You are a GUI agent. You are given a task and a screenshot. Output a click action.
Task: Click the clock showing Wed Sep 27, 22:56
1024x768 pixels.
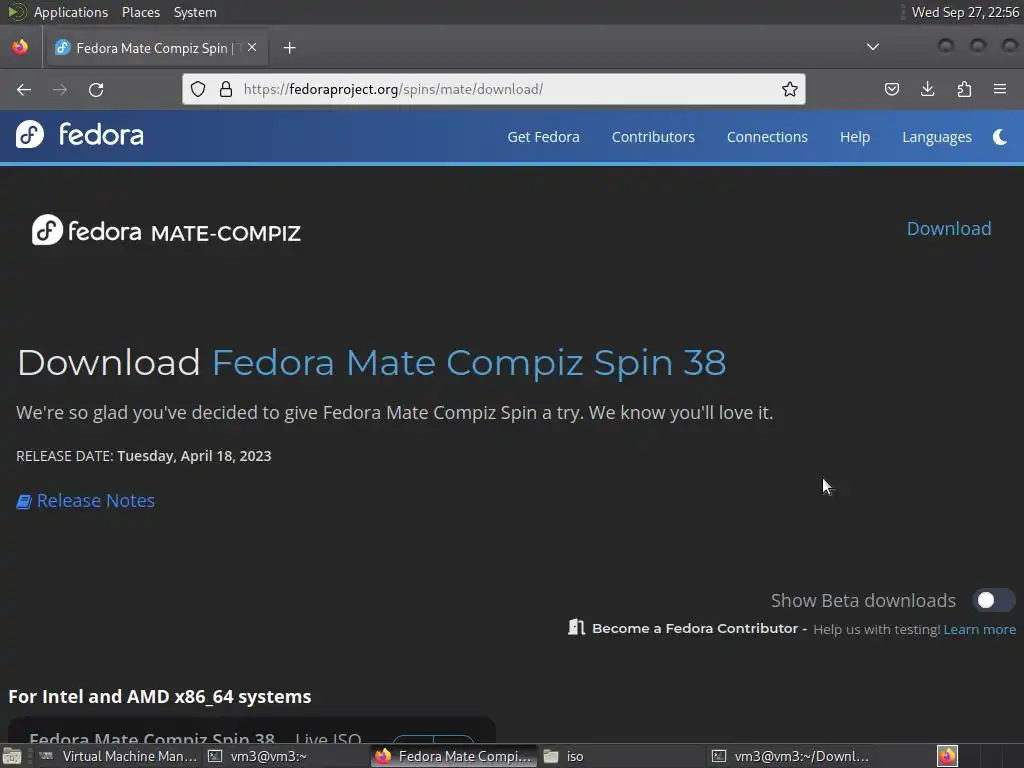click(965, 12)
